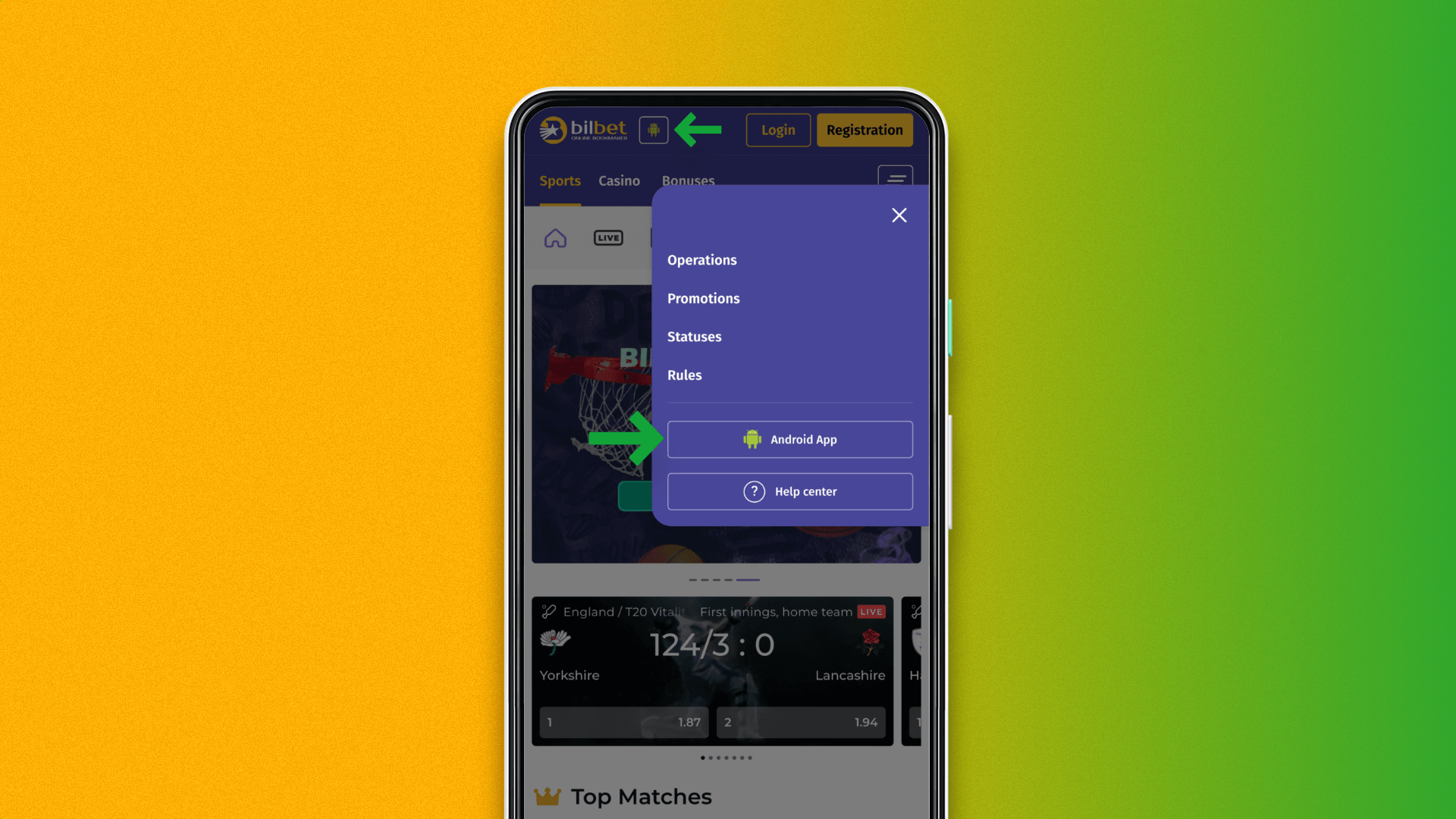Select Promotions from popup menu
Viewport: 1456px width, 819px height.
[x=703, y=298]
